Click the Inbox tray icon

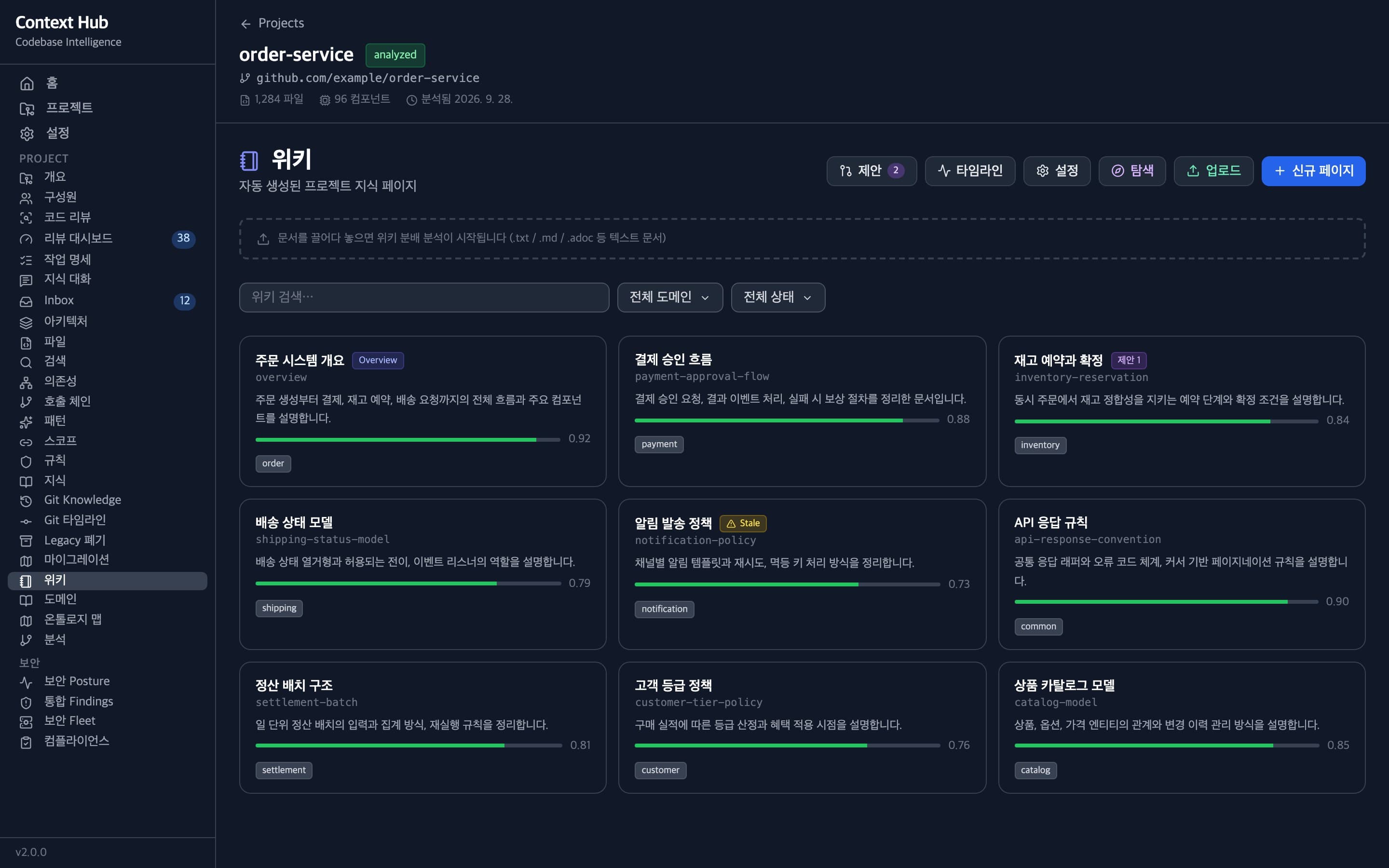[x=26, y=301]
